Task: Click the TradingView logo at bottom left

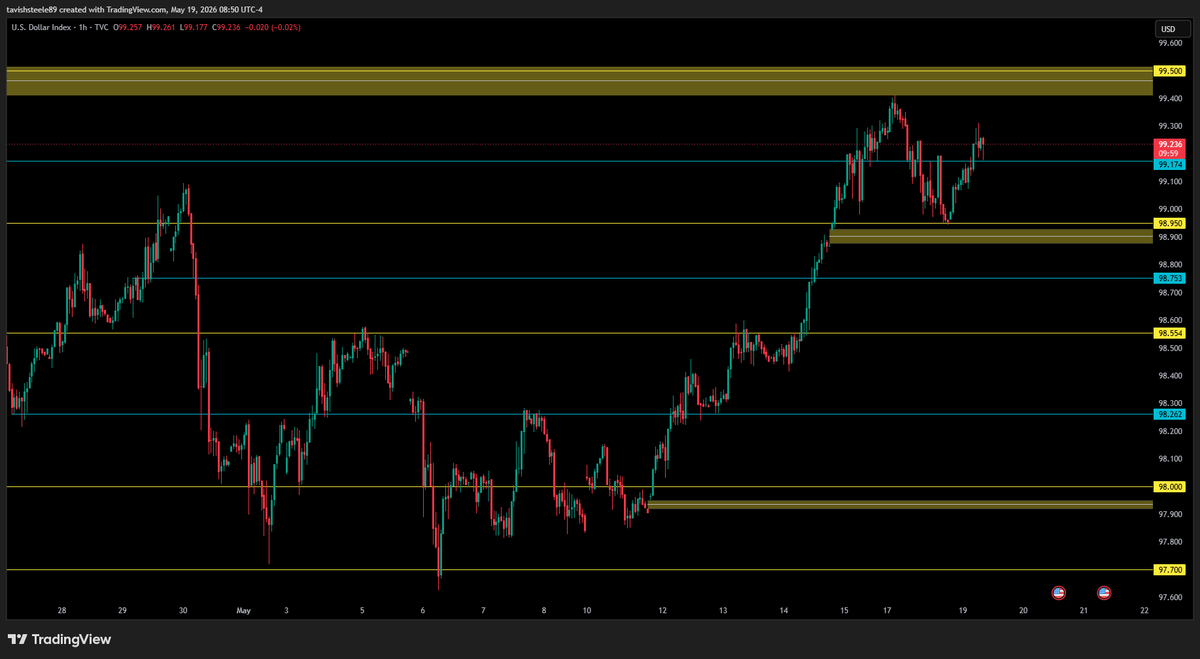Action: pos(60,639)
